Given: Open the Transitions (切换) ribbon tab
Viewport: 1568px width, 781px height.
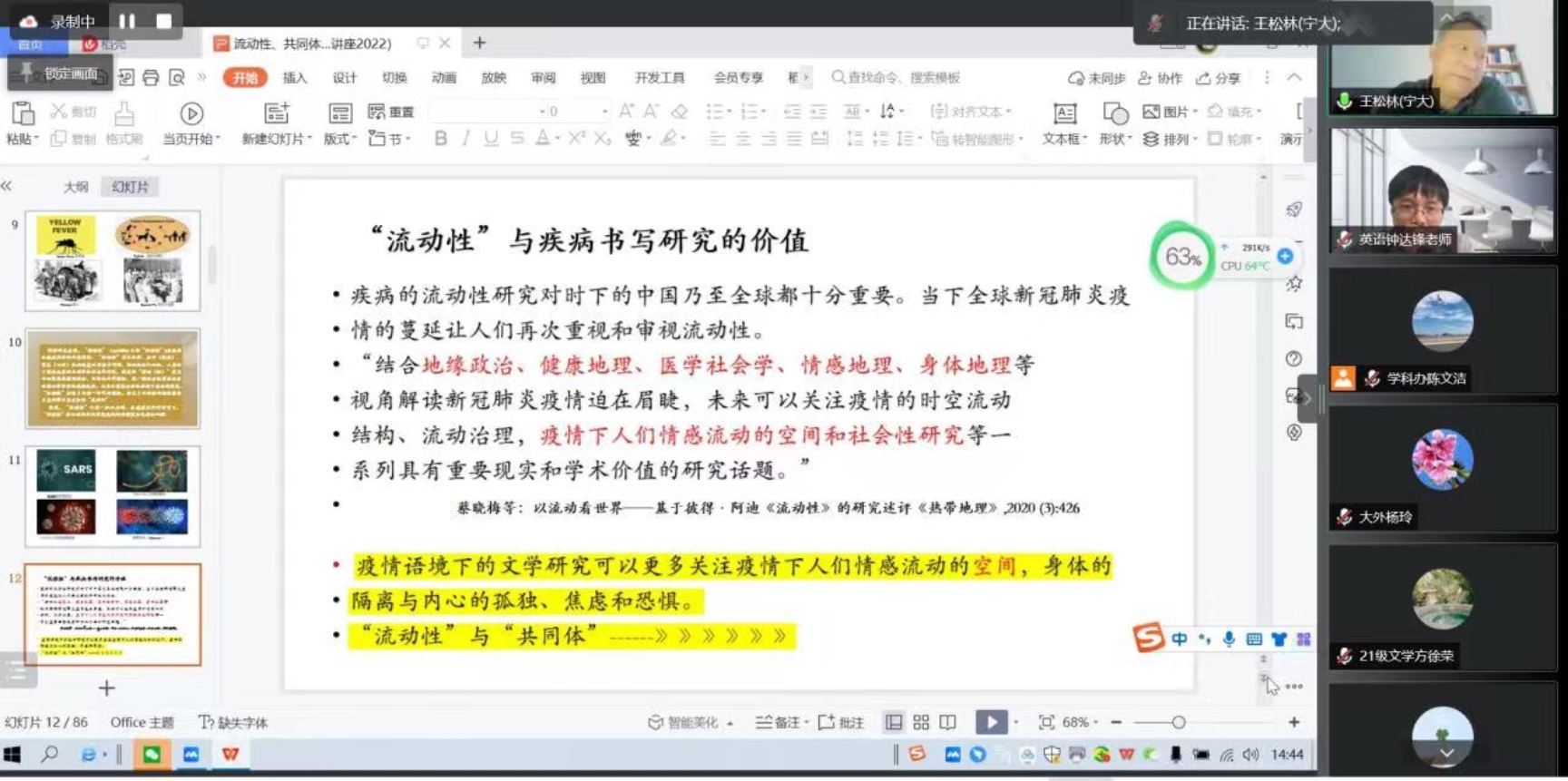Looking at the screenshot, I should pos(394,77).
